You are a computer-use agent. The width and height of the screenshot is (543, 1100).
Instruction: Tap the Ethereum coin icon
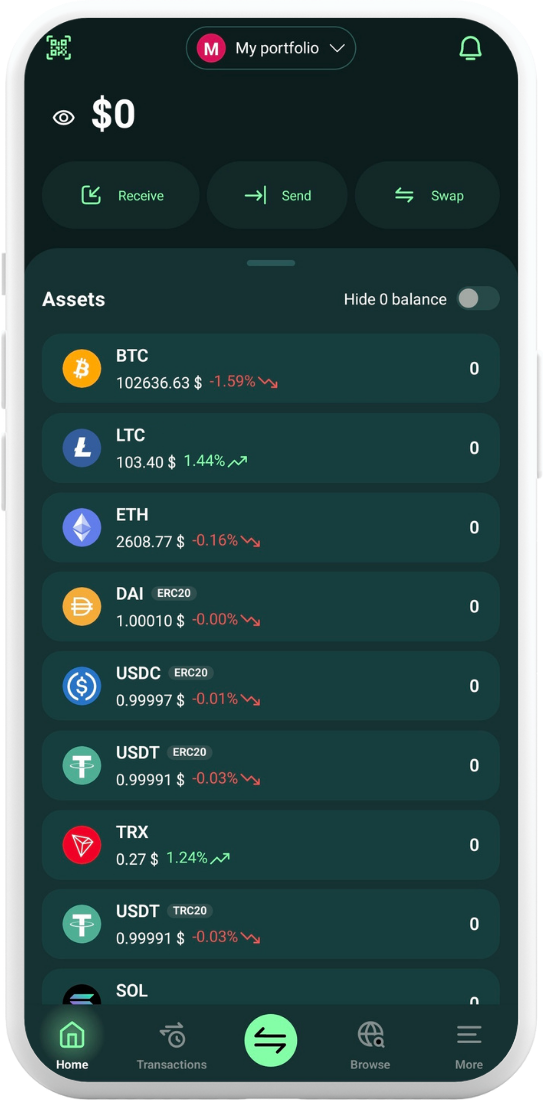click(82, 527)
